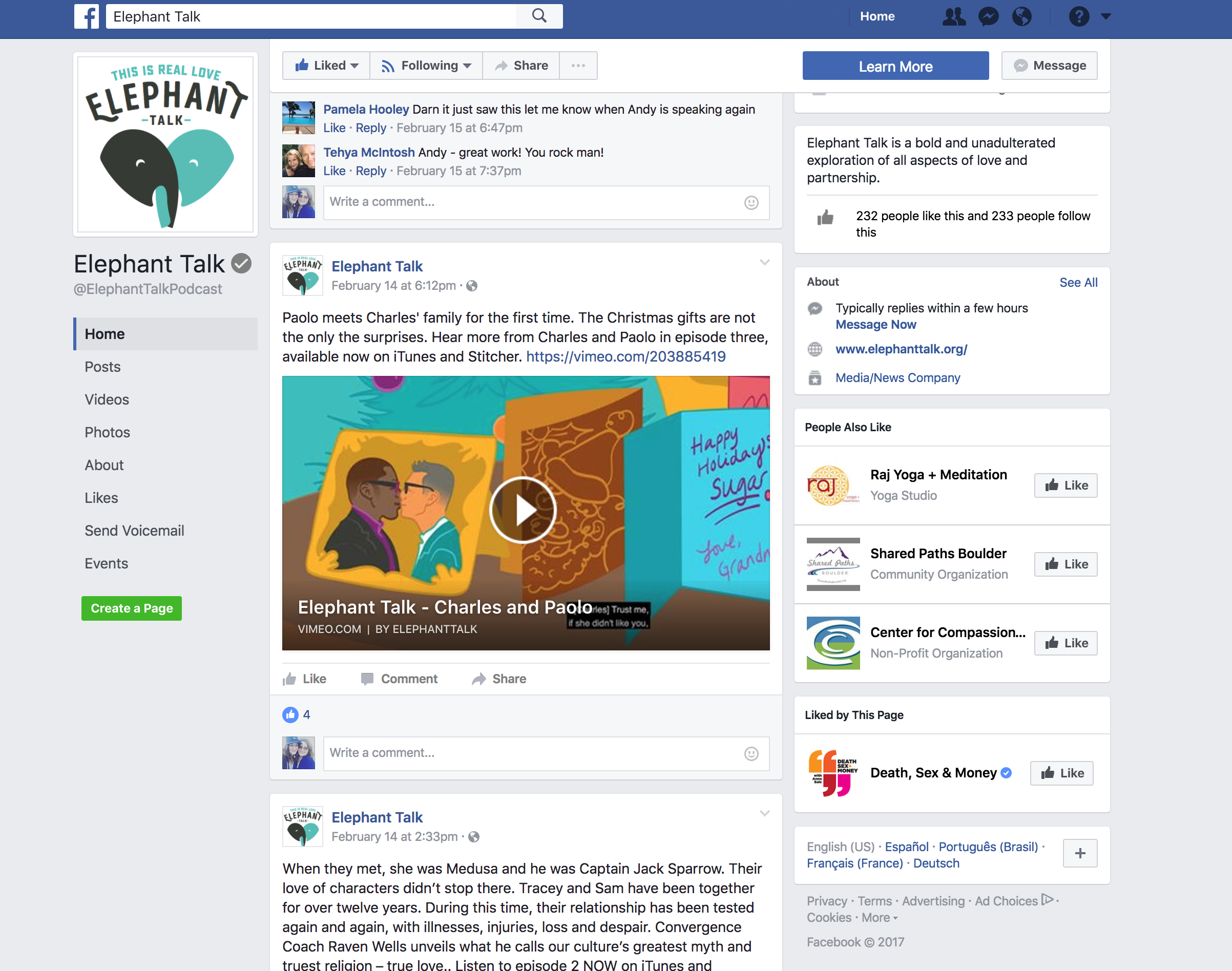1232x971 pixels.
Task: Click the first Write a comment field
Action: [546, 202]
